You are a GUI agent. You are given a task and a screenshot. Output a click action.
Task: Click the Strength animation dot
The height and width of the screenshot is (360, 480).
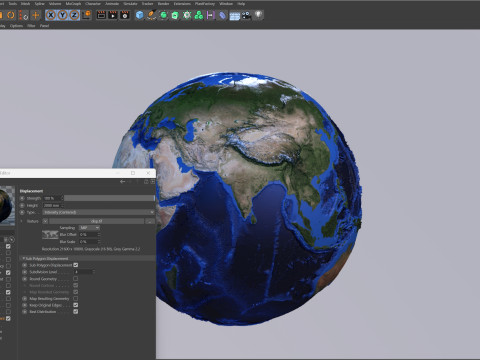tap(22, 198)
